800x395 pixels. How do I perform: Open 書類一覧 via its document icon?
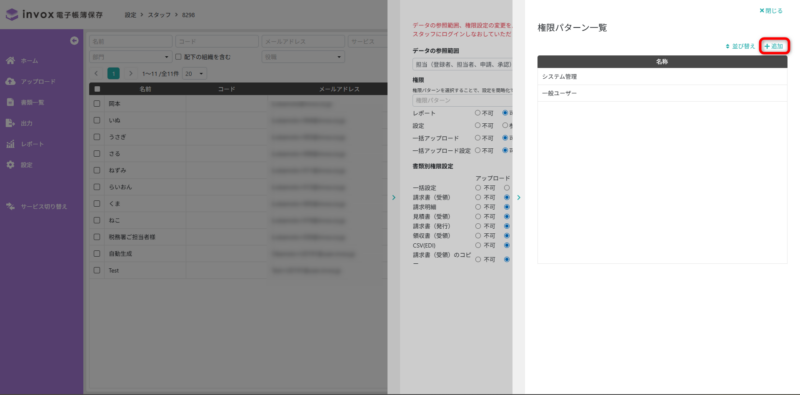(x=10, y=102)
